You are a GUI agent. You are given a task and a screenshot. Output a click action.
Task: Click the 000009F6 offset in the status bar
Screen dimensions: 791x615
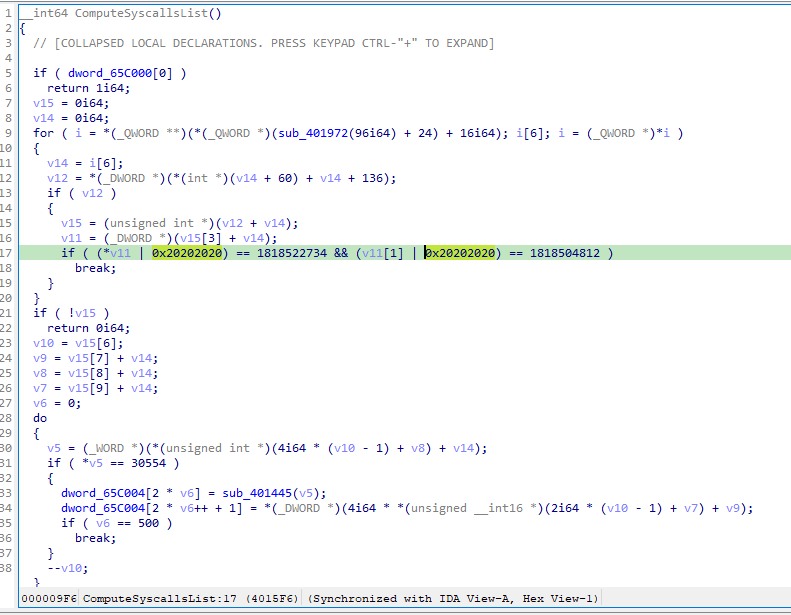48,599
